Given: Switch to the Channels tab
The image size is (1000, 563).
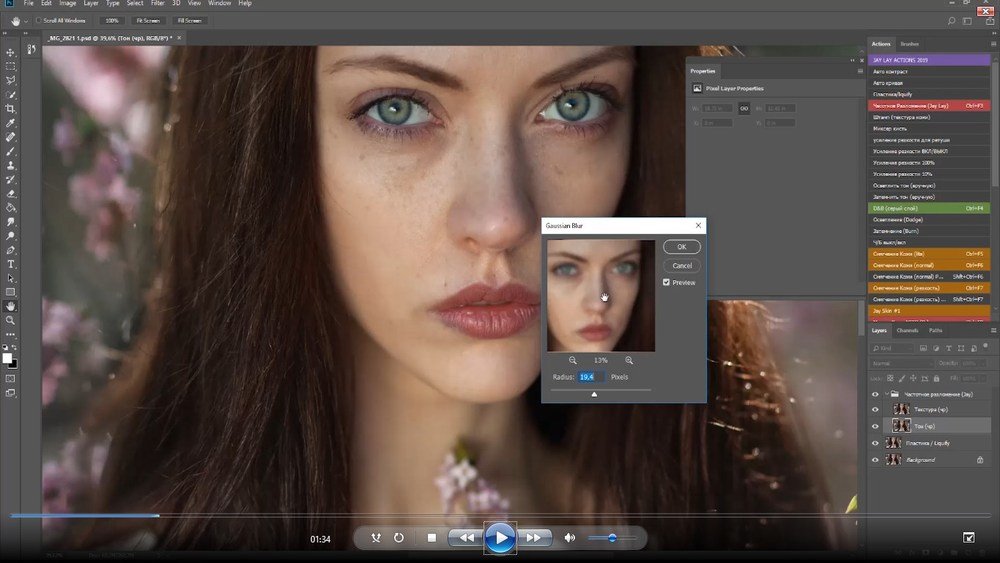Looking at the screenshot, I should pyautogui.click(x=907, y=330).
